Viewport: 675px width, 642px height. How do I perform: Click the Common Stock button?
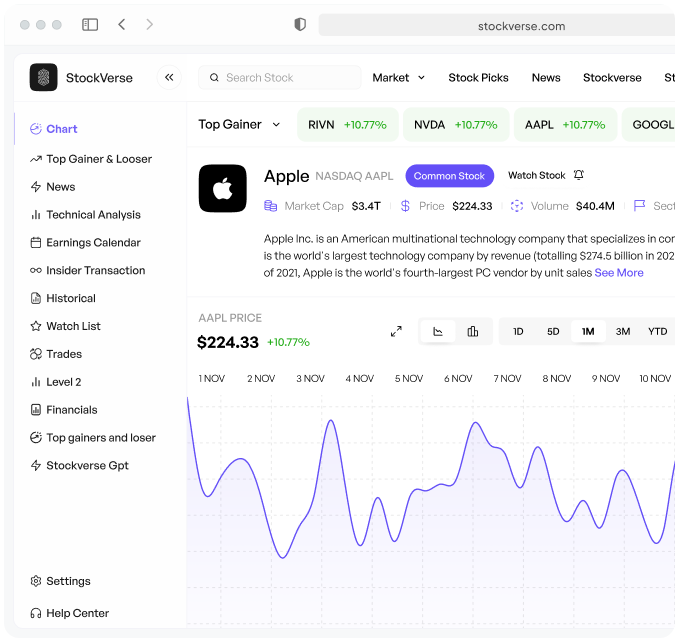pyautogui.click(x=449, y=176)
